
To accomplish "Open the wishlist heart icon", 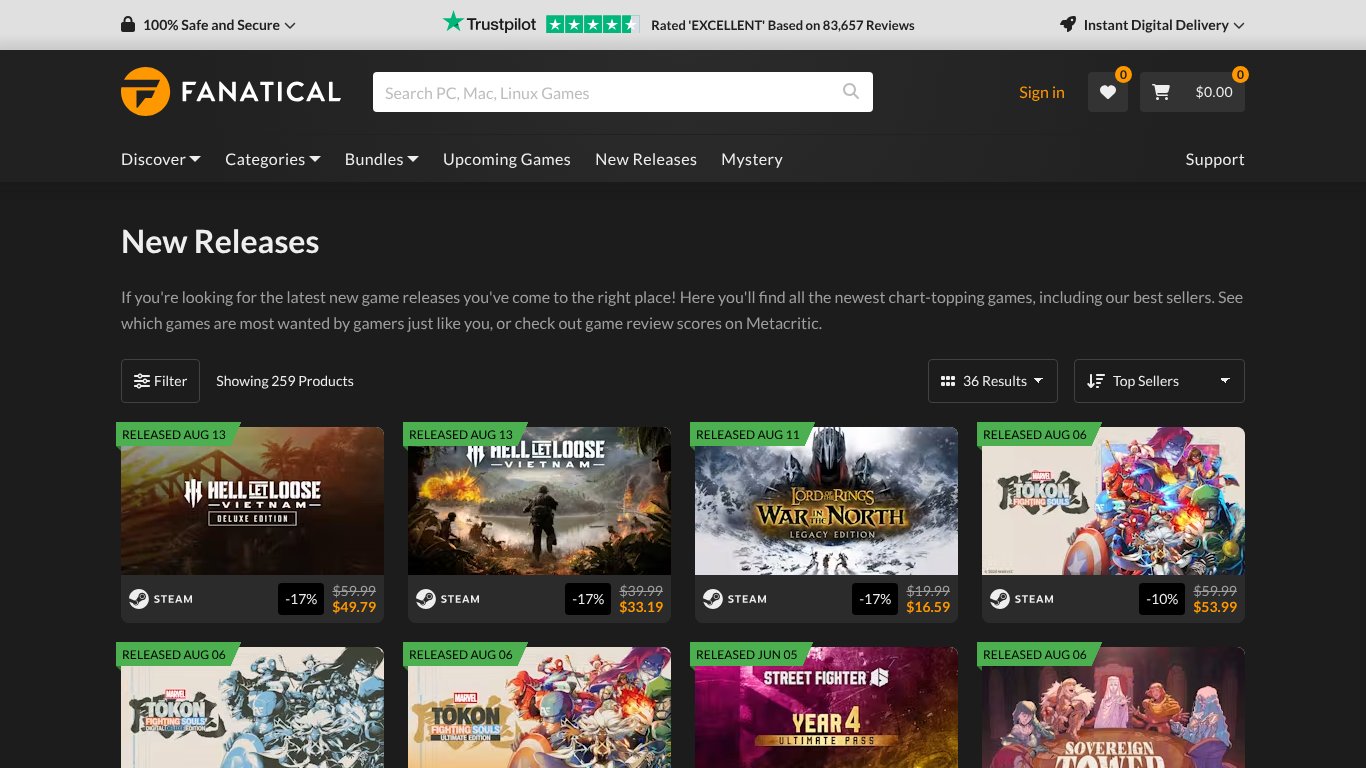I will tap(1108, 92).
